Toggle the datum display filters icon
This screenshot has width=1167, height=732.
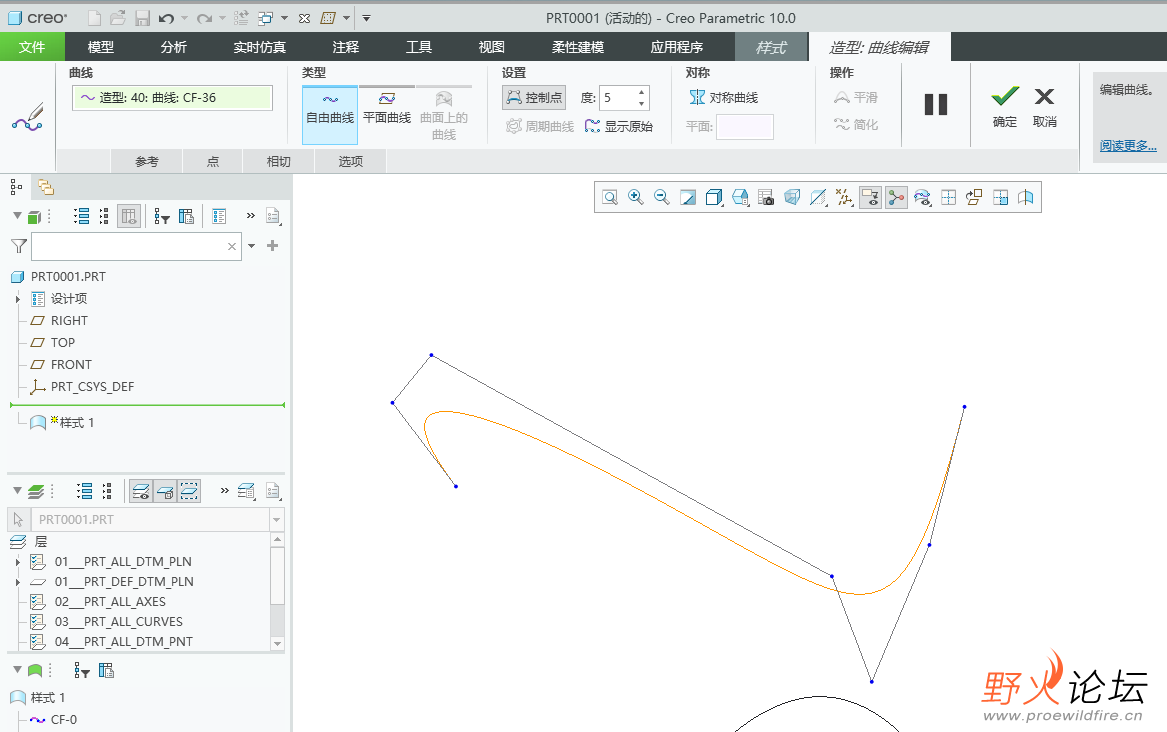pyautogui.click(x=844, y=197)
